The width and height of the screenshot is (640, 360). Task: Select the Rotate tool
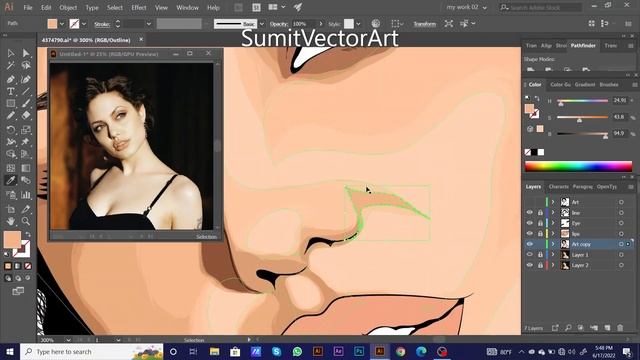coord(11,130)
